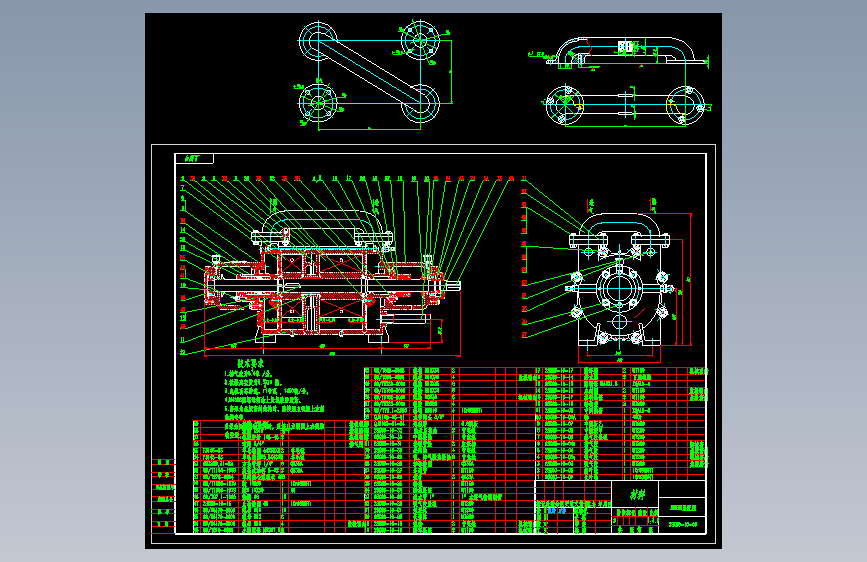Select the left flange with the yellow arc in the top-right plan view
This screenshot has width=867, height=562.
[x=565, y=105]
